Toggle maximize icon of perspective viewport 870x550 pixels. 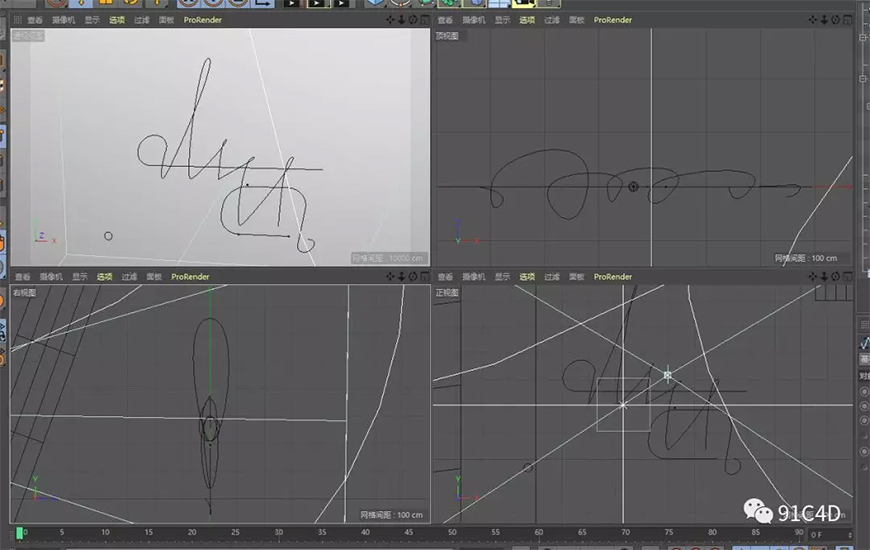[x=424, y=20]
